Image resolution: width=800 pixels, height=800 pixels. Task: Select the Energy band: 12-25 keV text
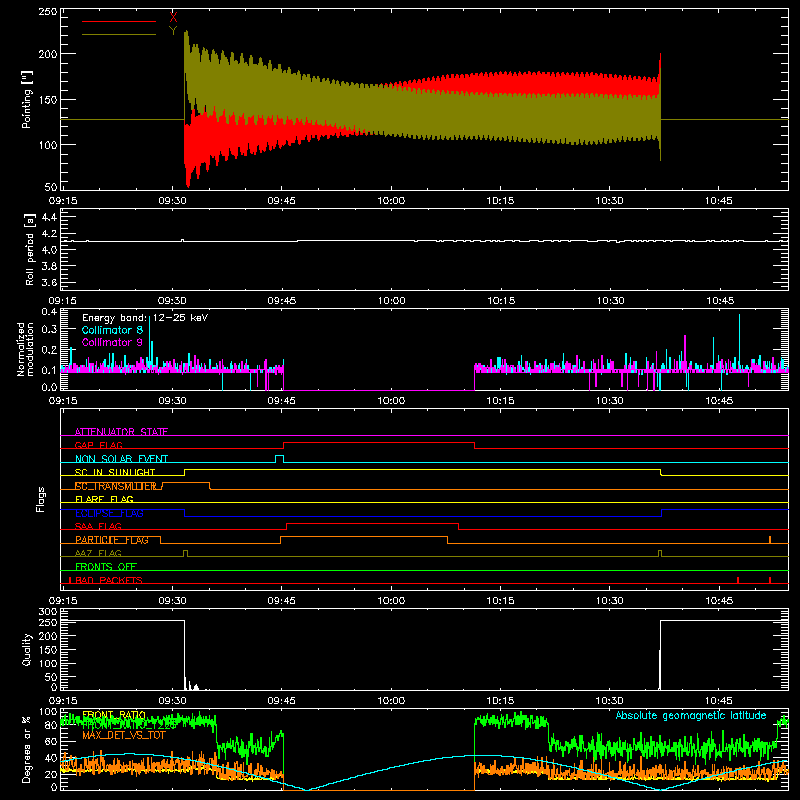[145, 318]
